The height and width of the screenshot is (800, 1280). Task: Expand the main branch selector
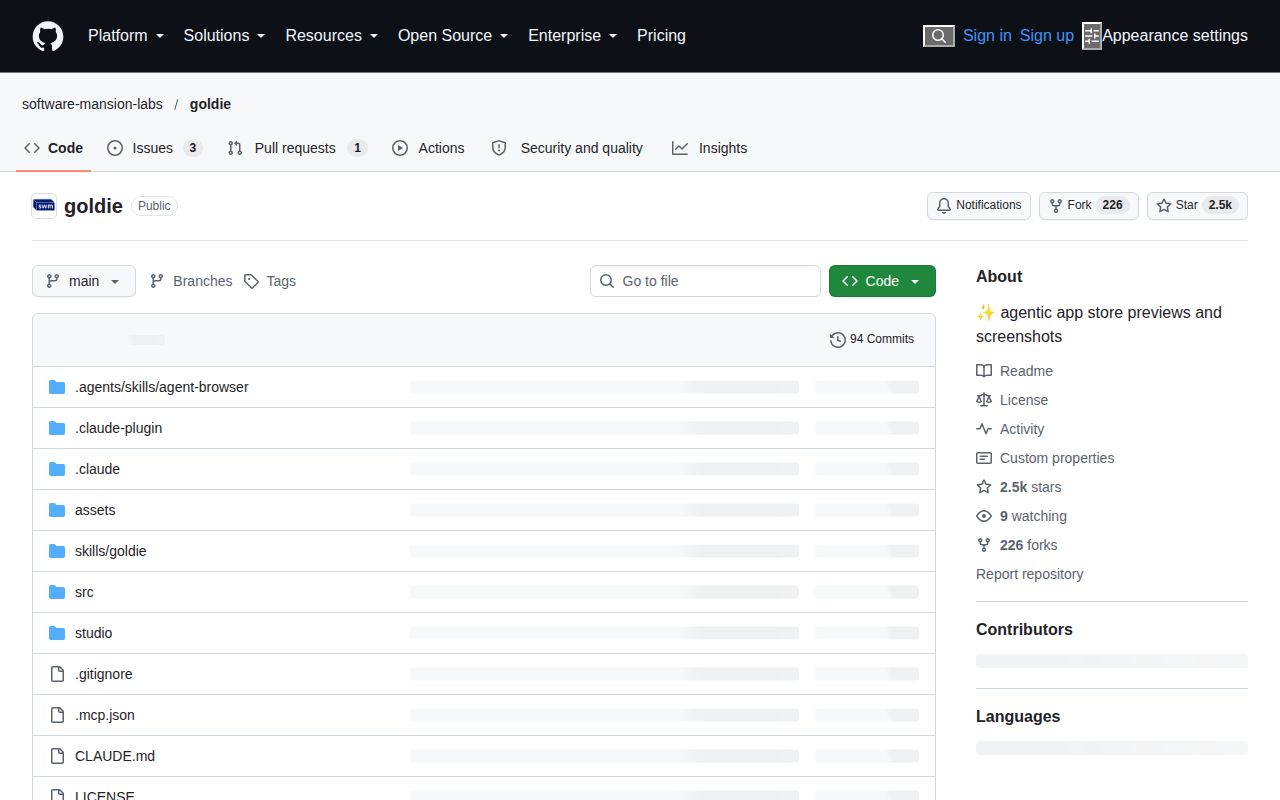point(84,281)
